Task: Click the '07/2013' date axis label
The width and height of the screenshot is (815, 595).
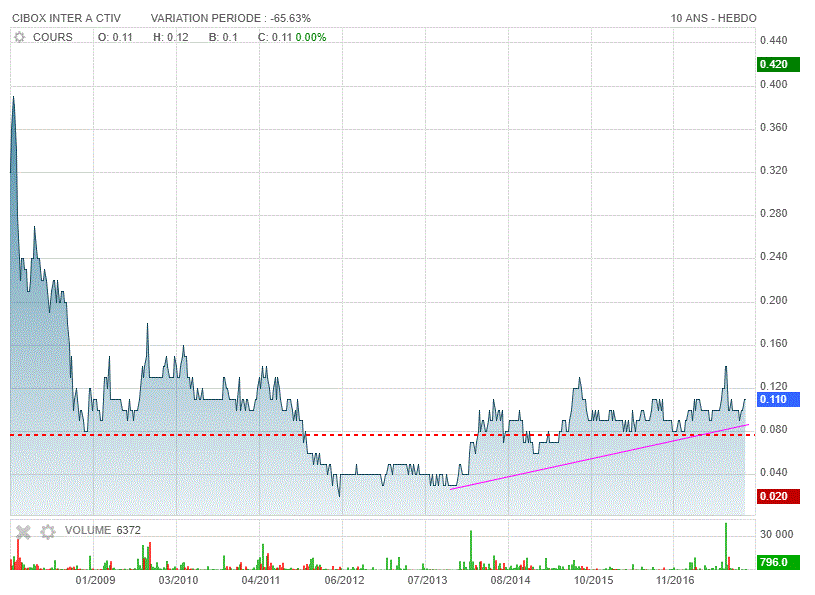Action: click(x=427, y=580)
